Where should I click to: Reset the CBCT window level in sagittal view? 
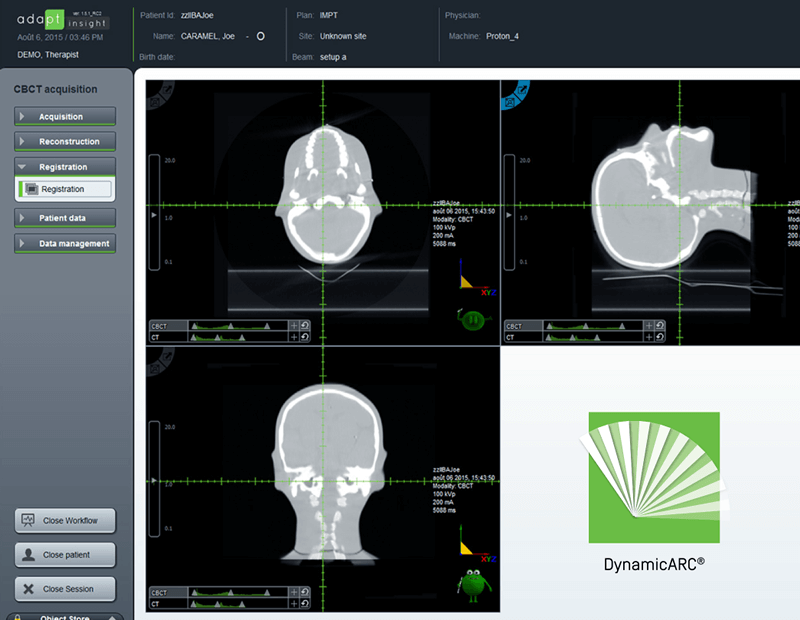tap(660, 326)
